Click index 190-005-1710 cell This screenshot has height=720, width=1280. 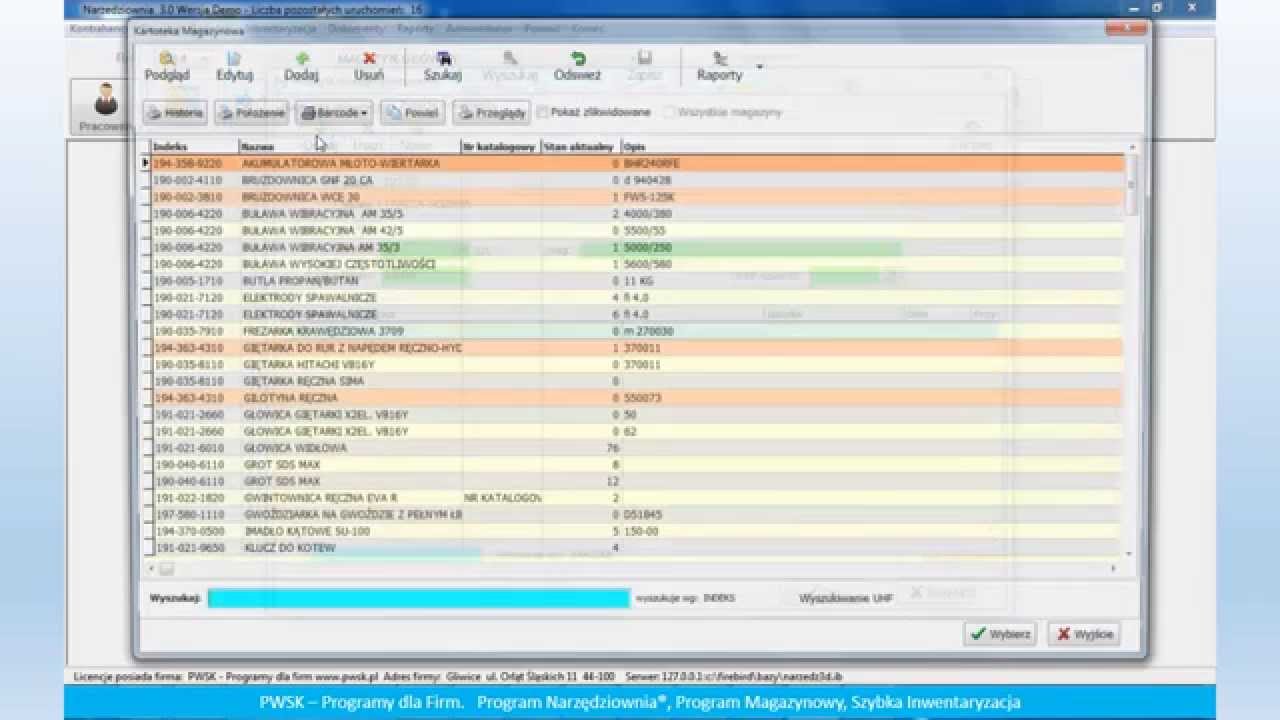(195, 281)
